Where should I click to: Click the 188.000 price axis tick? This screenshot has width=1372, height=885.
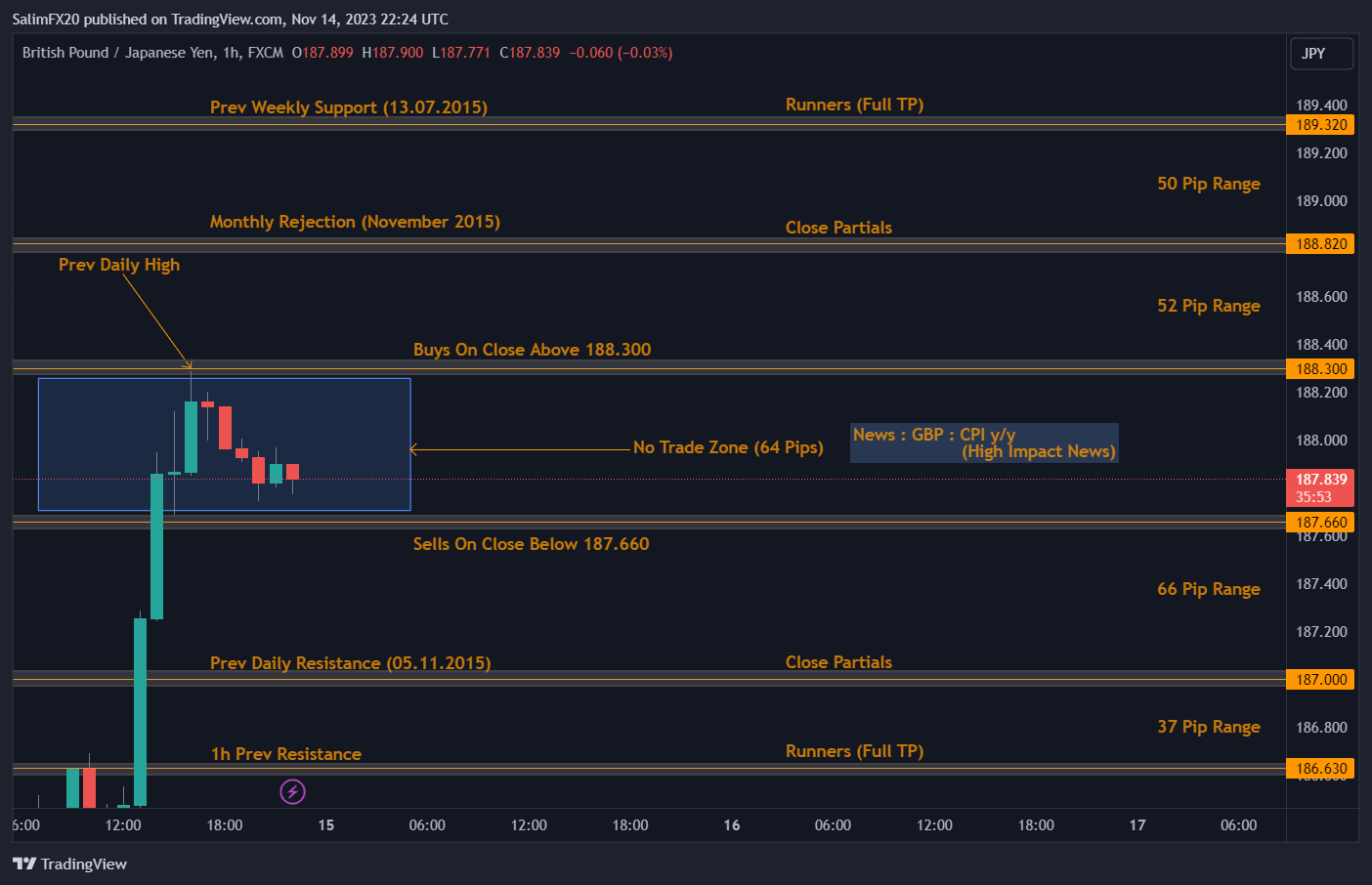click(1321, 441)
